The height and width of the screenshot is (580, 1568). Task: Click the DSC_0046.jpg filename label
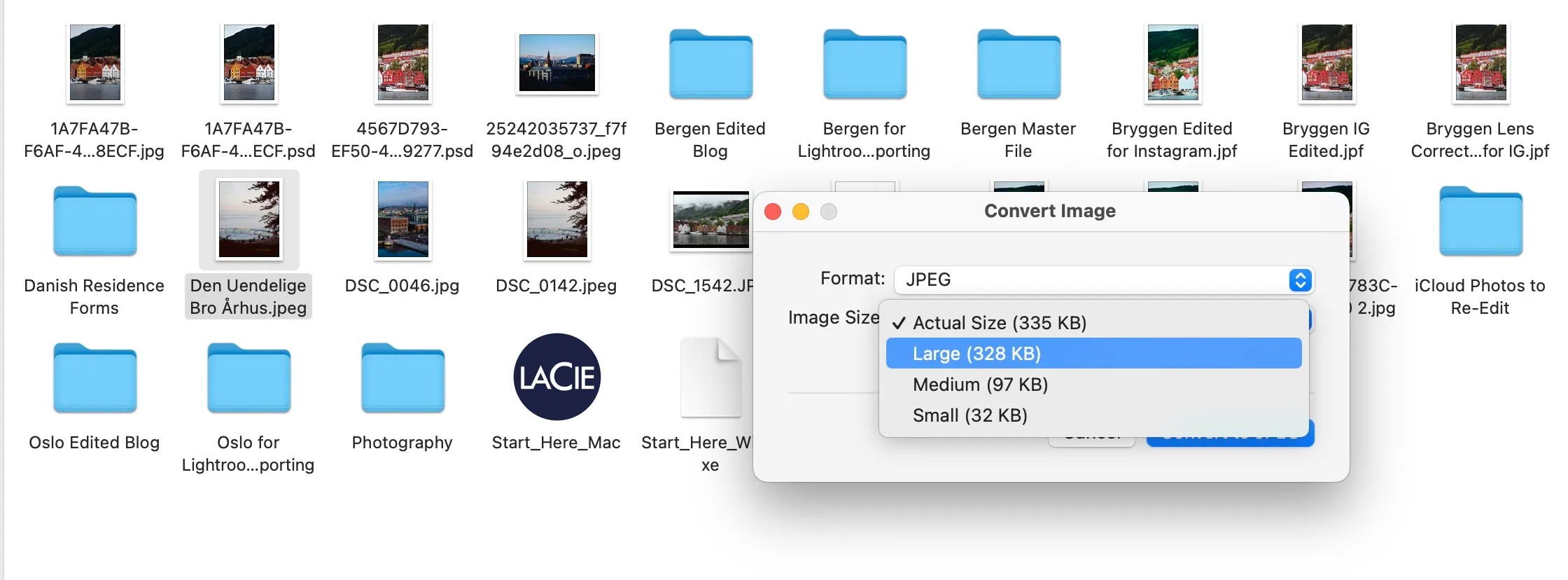coord(402,286)
